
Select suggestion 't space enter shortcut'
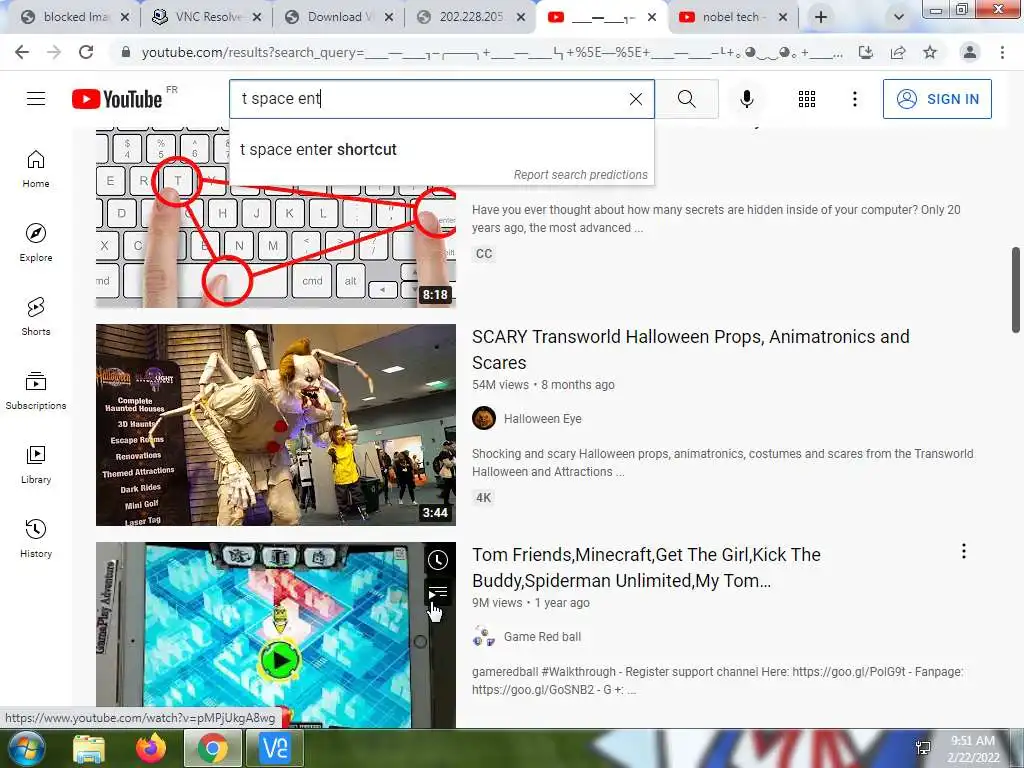(441, 150)
